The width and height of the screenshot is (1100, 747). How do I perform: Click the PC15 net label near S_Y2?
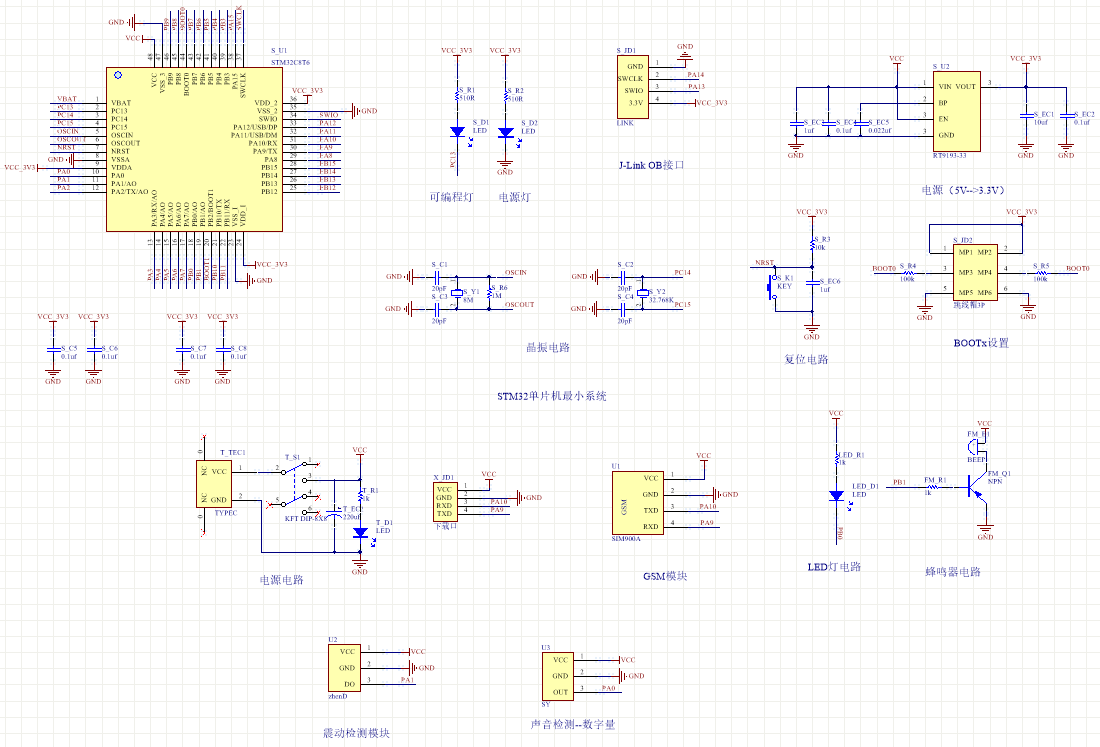coord(683,304)
